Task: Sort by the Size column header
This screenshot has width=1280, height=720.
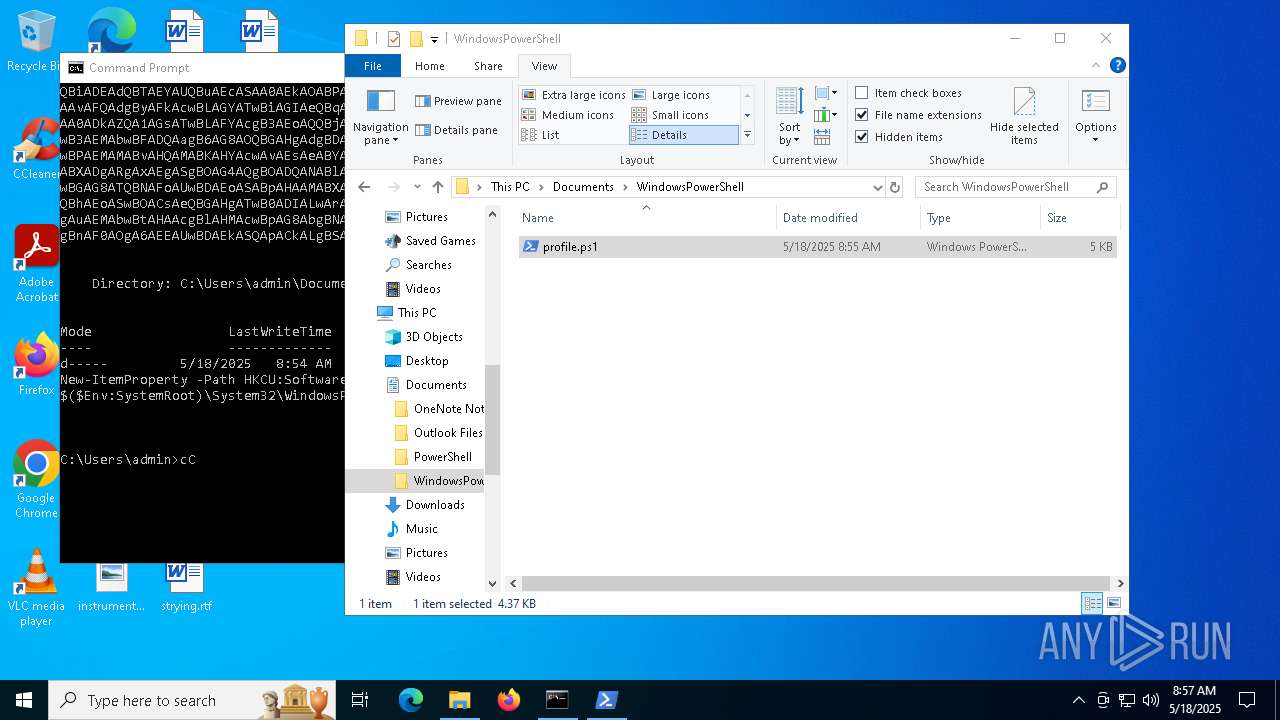Action: 1078,218
